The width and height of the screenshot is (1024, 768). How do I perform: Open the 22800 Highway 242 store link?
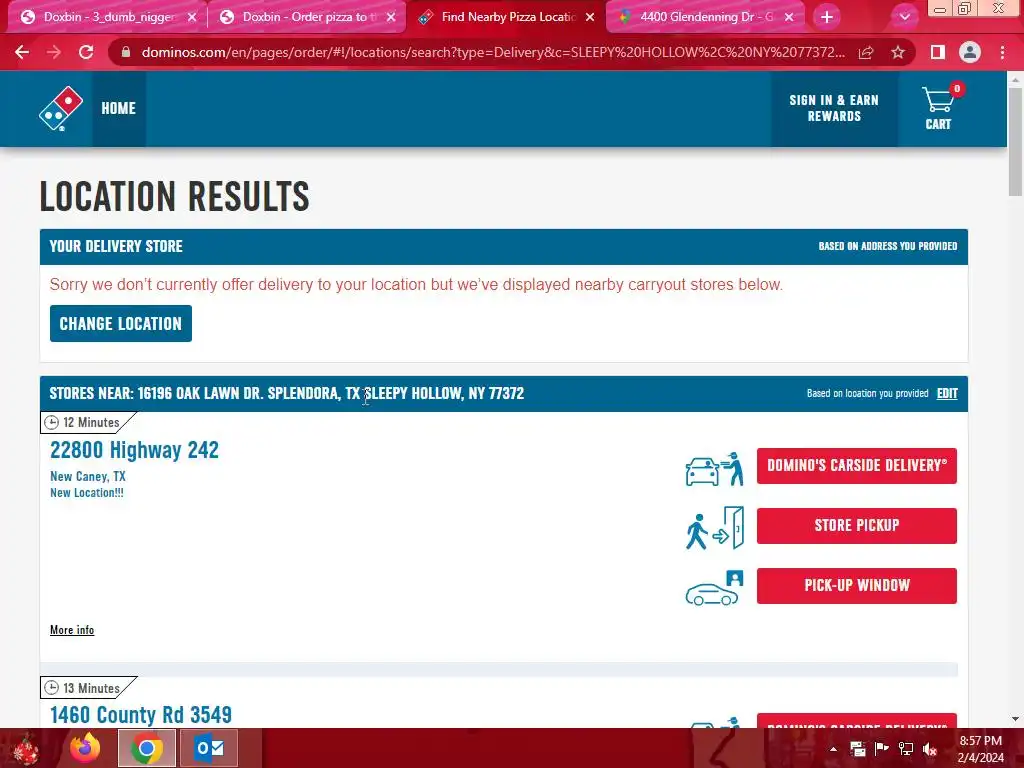click(x=135, y=450)
